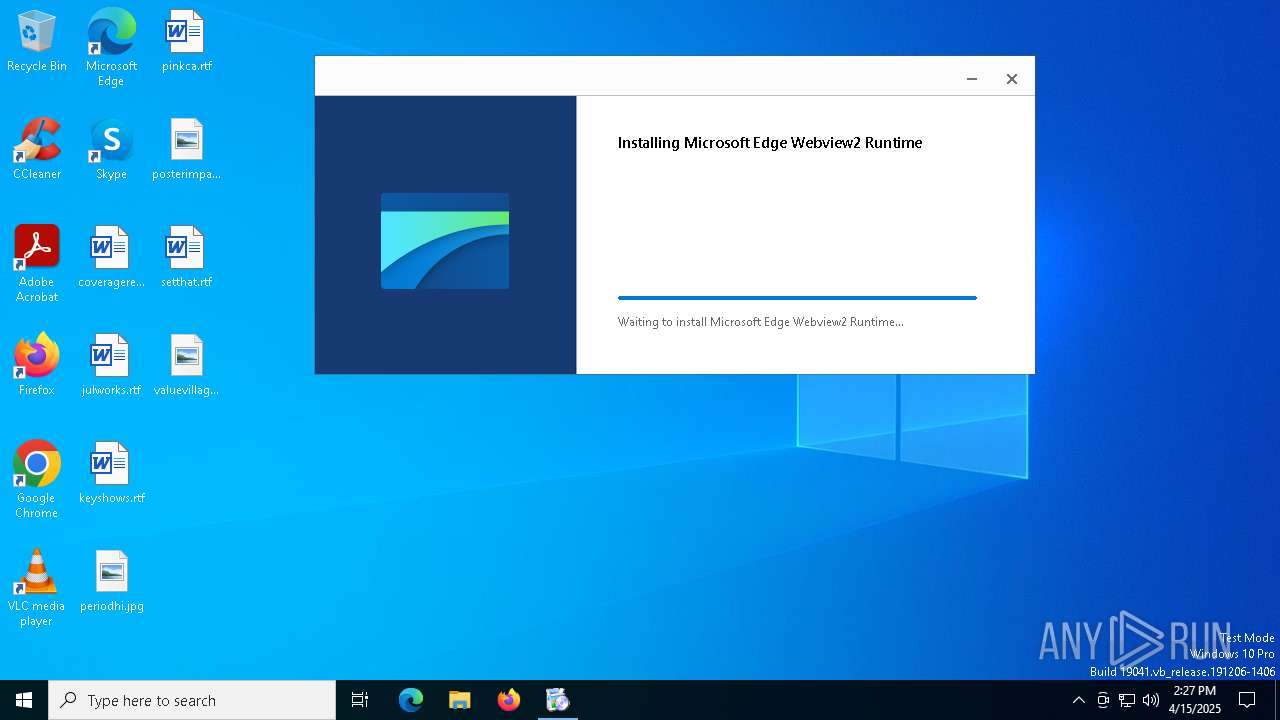Open VLC media player shortcut
Viewport: 1280px width, 720px height.
[x=37, y=588]
